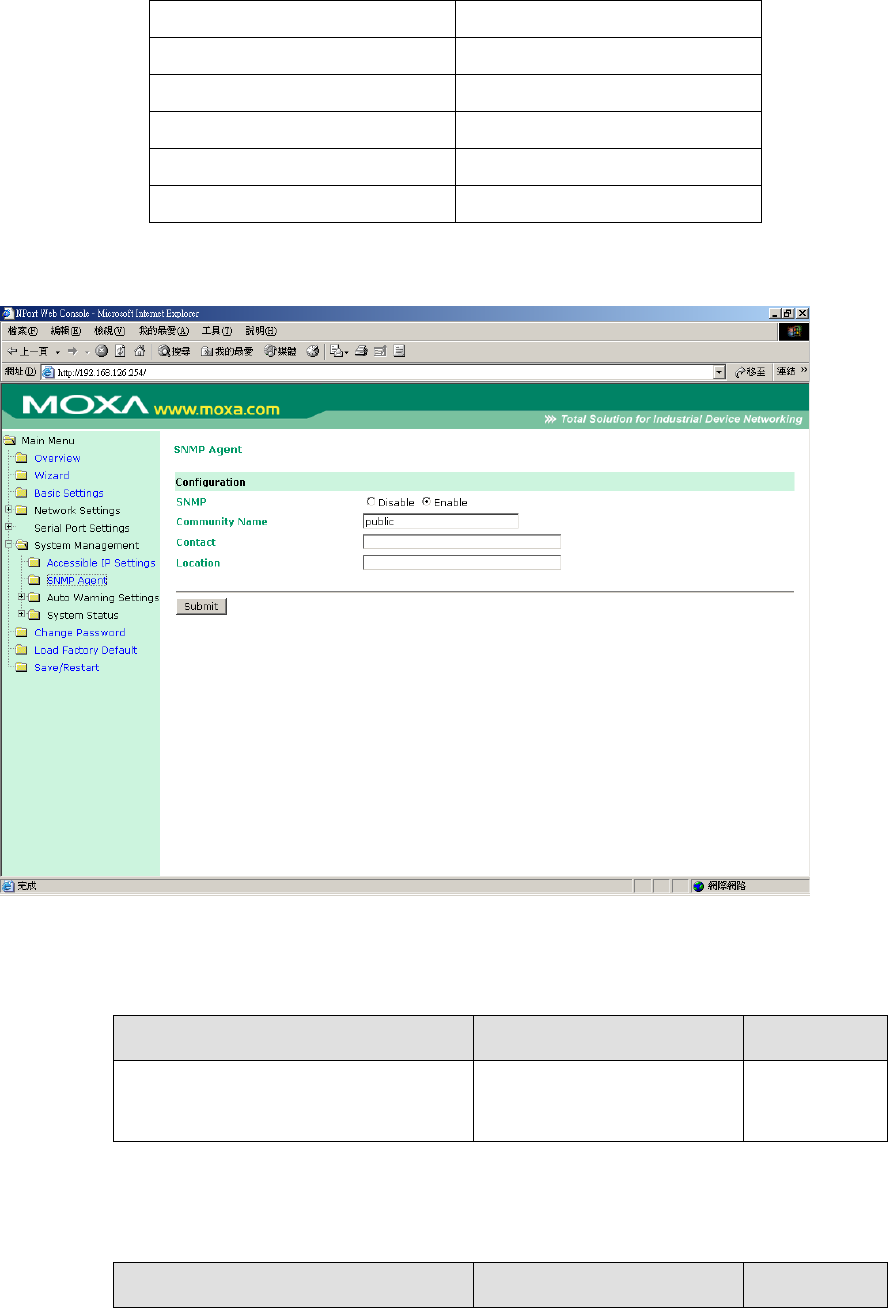Click the www.moxa.com banner text
Viewport: 888px width, 1308px height.
point(216,409)
